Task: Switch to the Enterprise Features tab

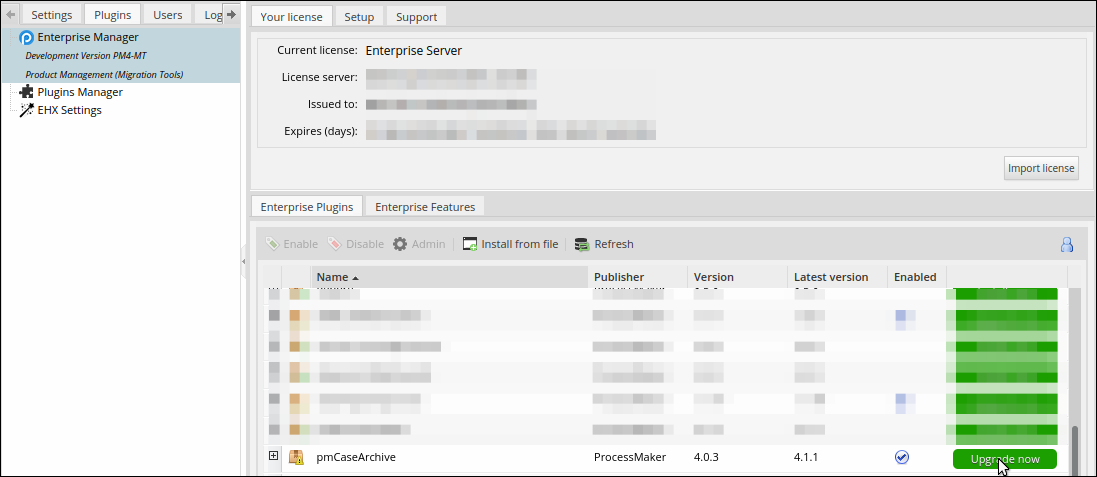Action: pos(425,207)
